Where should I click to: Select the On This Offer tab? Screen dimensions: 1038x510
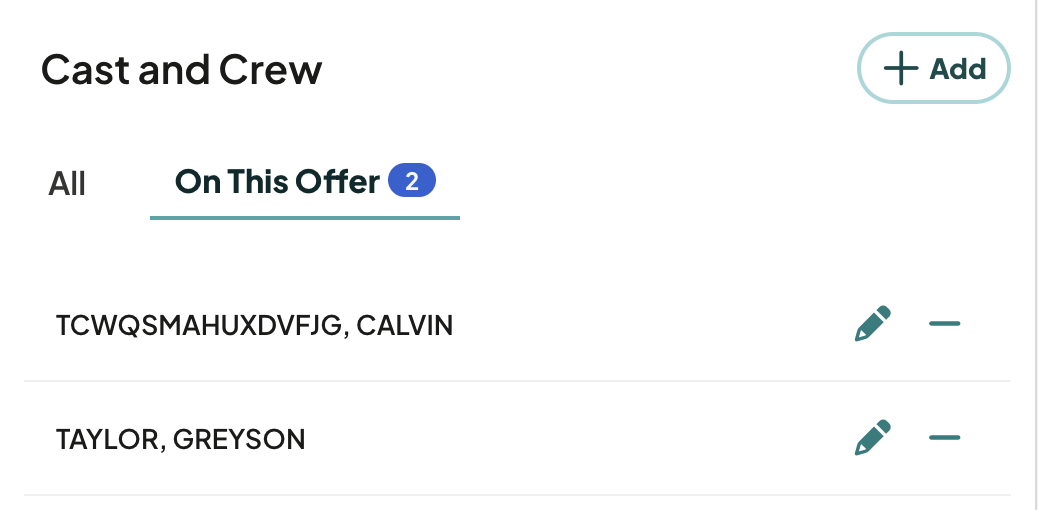pyautogui.click(x=305, y=182)
